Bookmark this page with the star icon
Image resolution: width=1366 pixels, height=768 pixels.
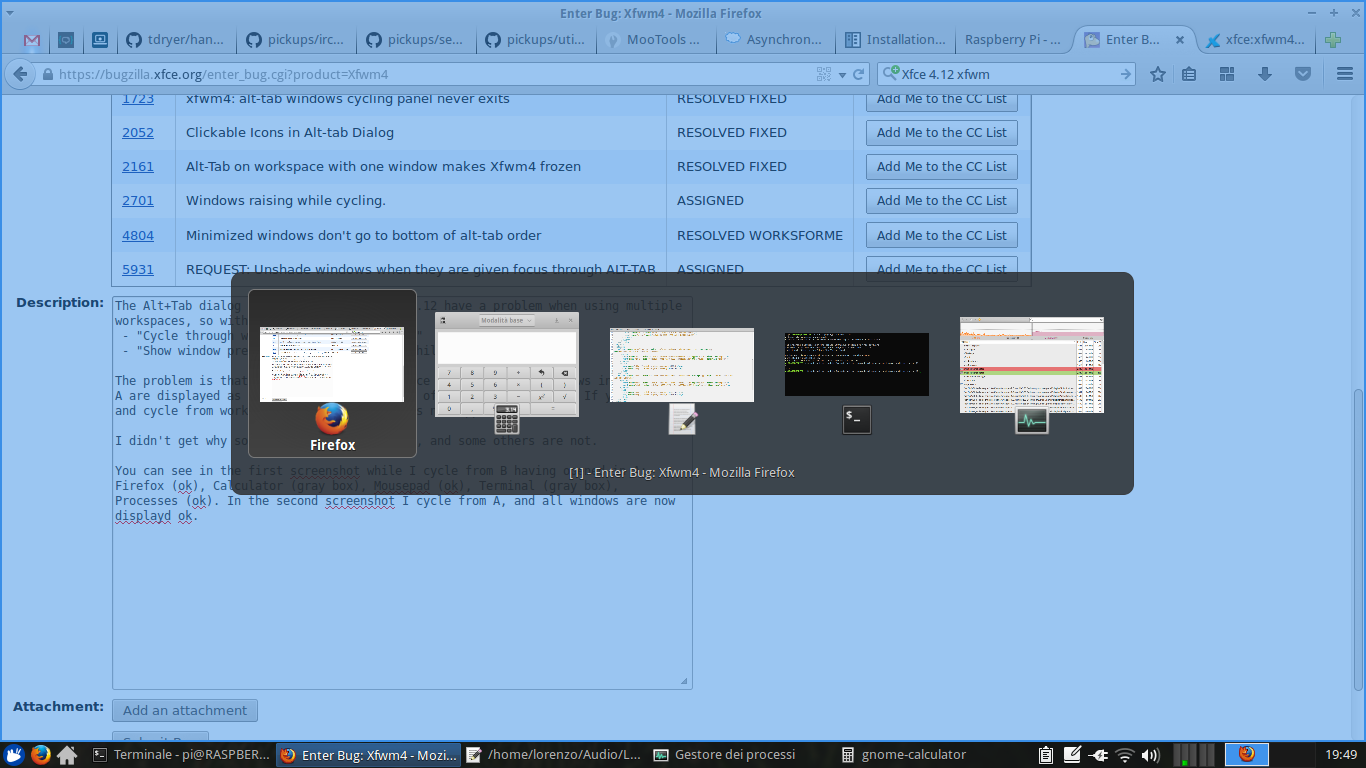coord(1158,74)
